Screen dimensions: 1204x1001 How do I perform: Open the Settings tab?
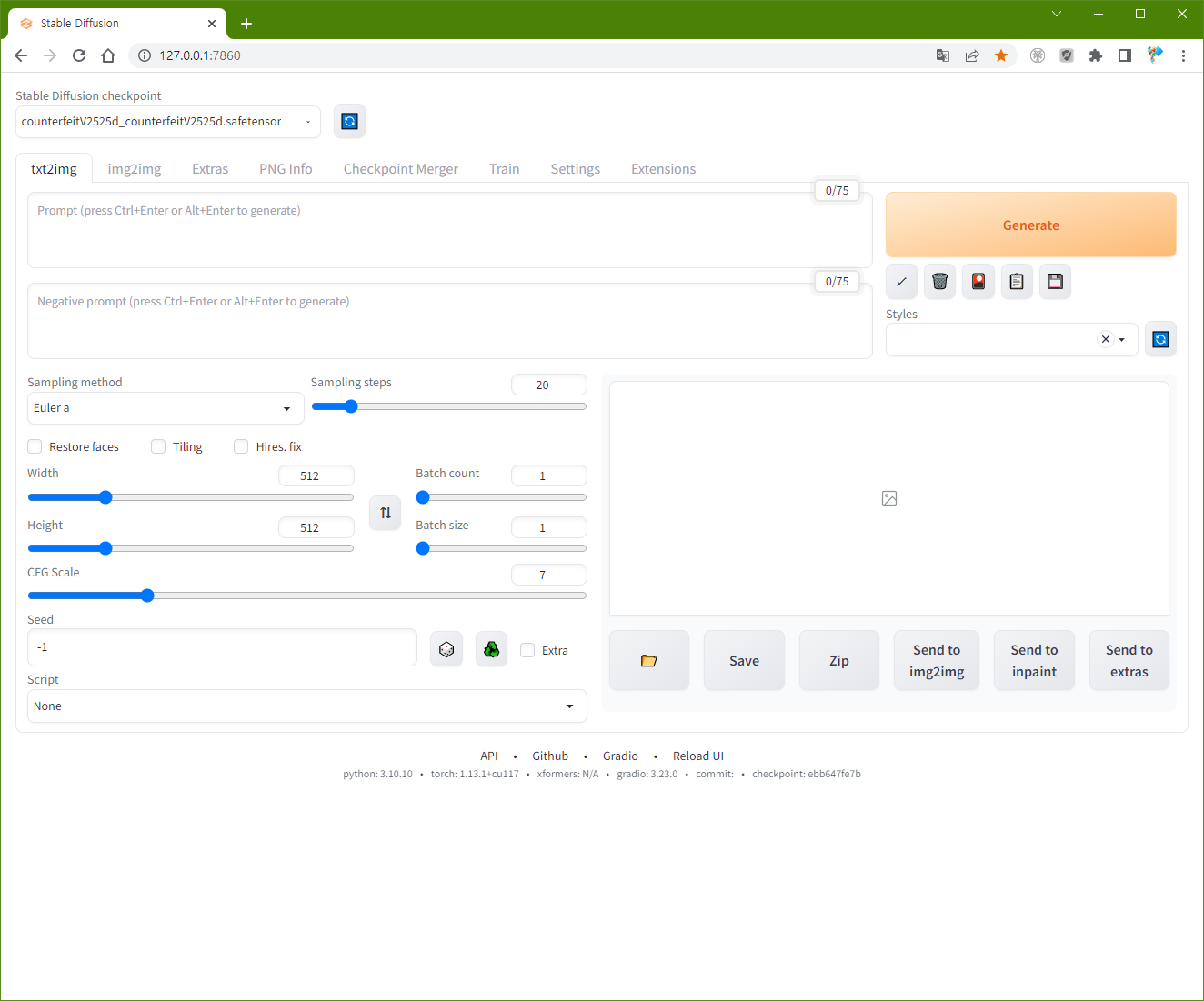[576, 169]
